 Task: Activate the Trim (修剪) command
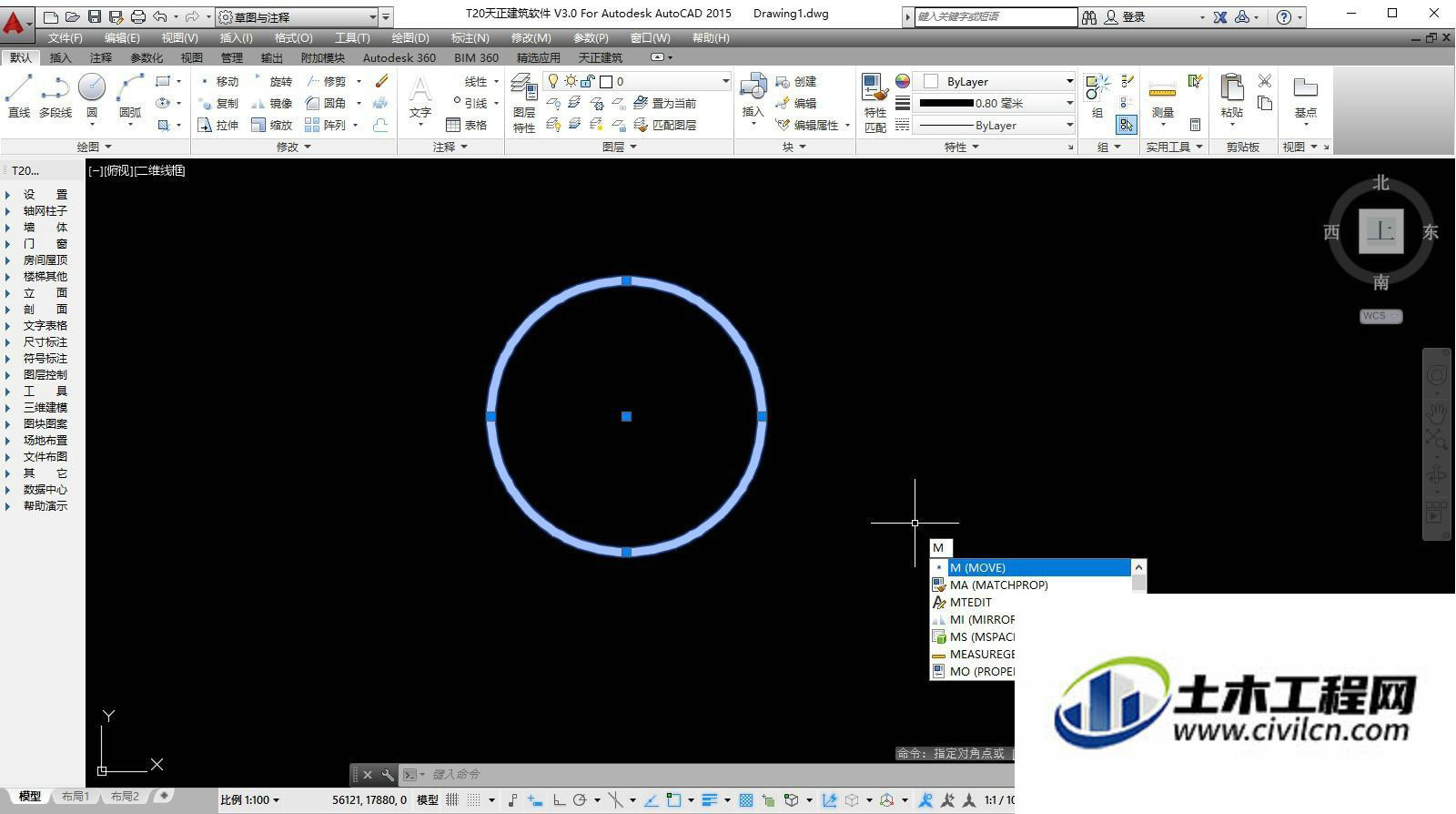(326, 81)
